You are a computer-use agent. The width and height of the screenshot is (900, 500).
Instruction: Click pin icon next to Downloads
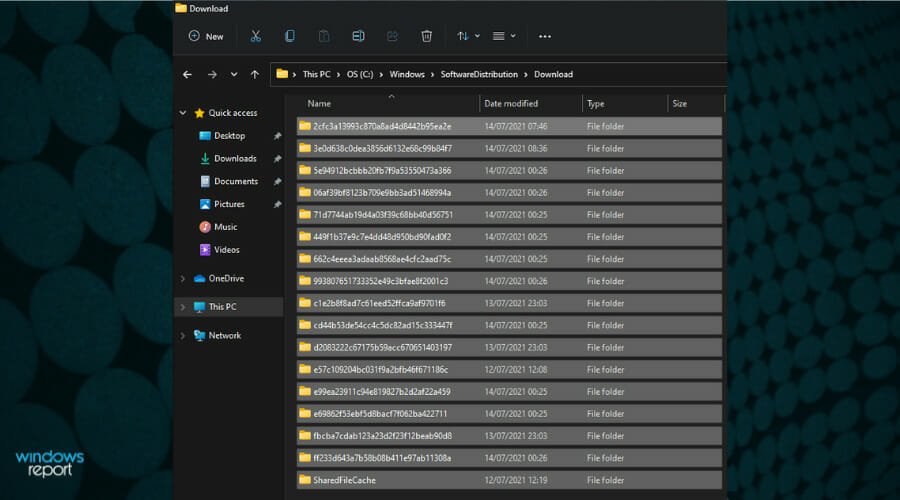click(277, 158)
